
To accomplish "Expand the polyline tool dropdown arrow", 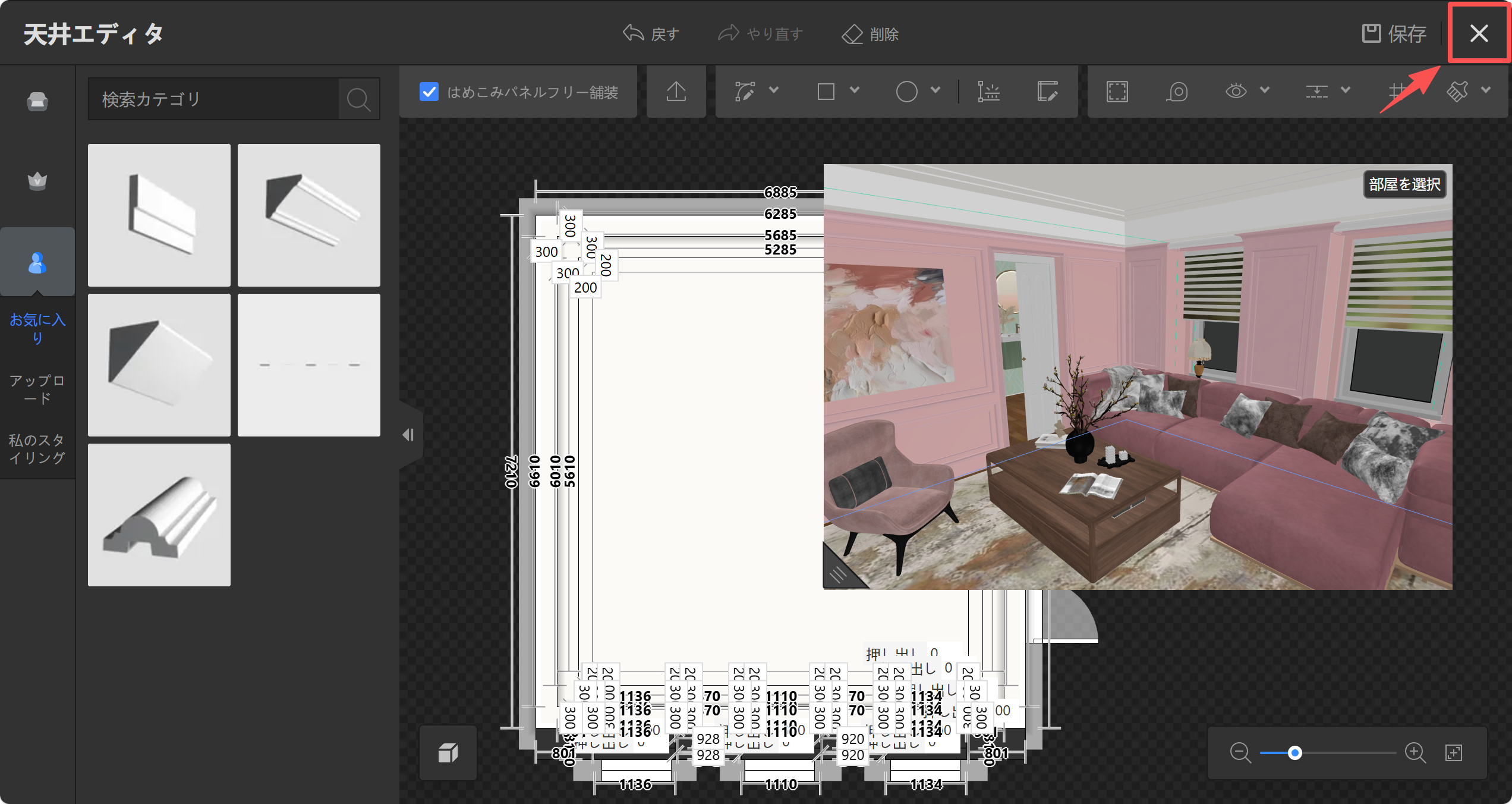I will pyautogui.click(x=774, y=90).
